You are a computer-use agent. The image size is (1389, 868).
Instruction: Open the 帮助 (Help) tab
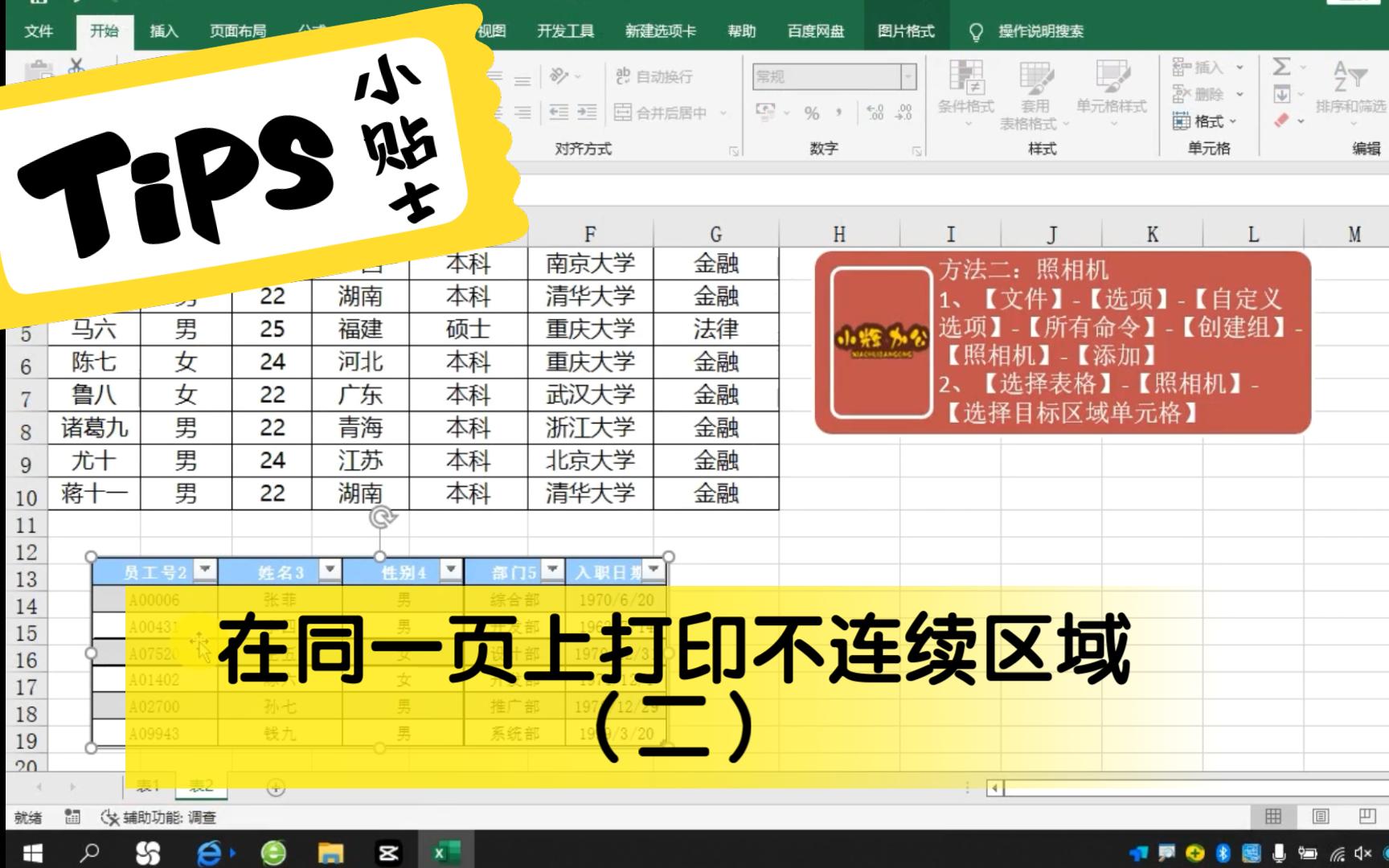click(x=742, y=31)
